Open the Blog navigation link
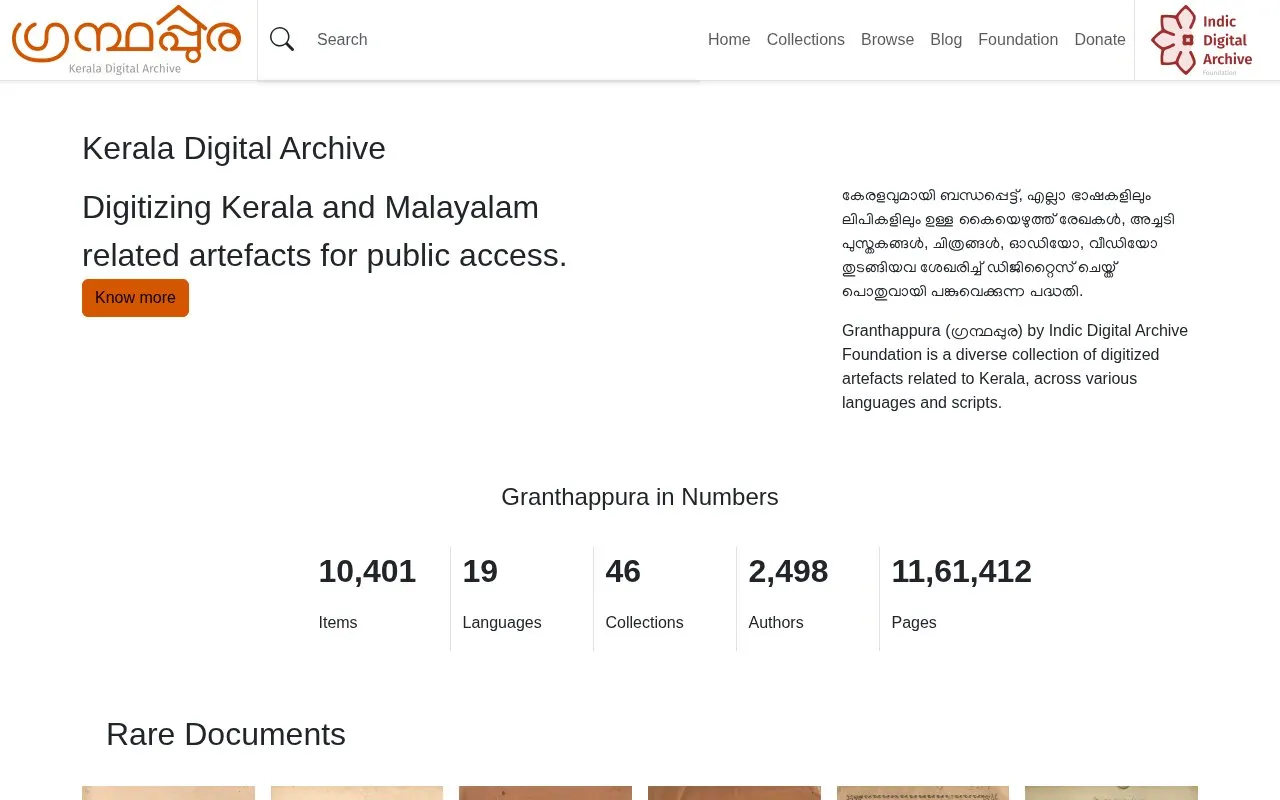The image size is (1280, 800). point(946,40)
